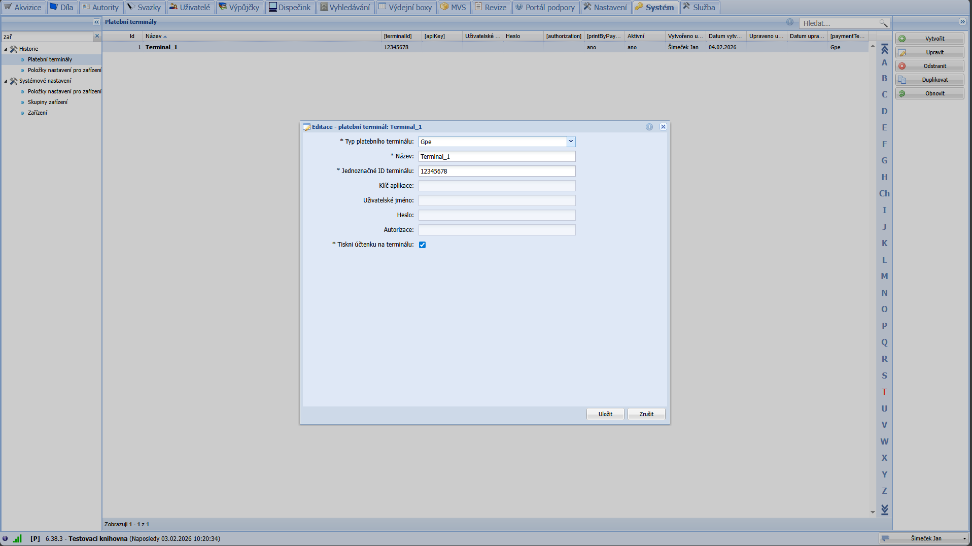This screenshot has height=546, width=972.
Task: Jump to the top using the double up arrow
Action: point(884,48)
